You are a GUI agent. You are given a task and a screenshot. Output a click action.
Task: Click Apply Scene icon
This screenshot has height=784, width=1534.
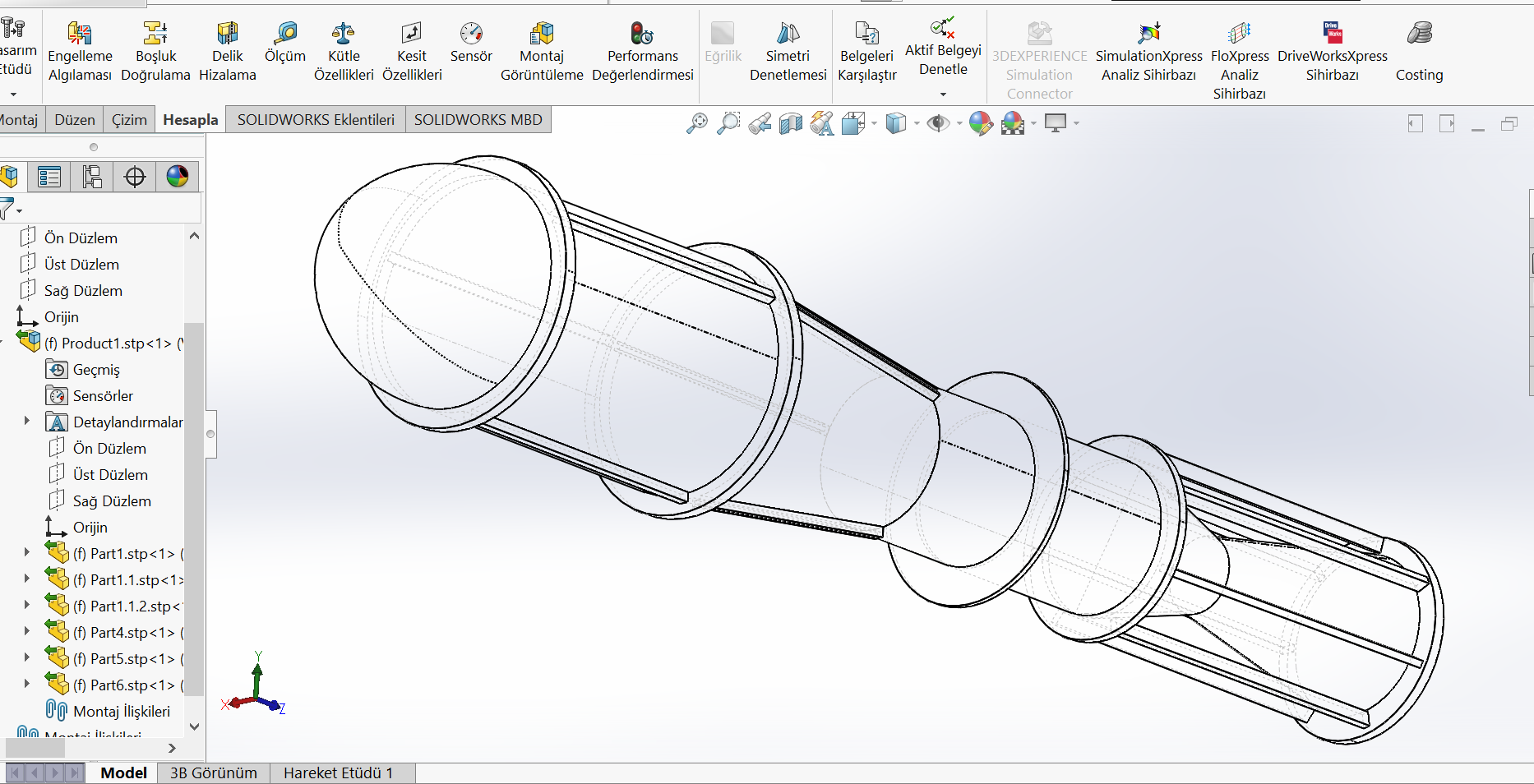click(x=1013, y=123)
